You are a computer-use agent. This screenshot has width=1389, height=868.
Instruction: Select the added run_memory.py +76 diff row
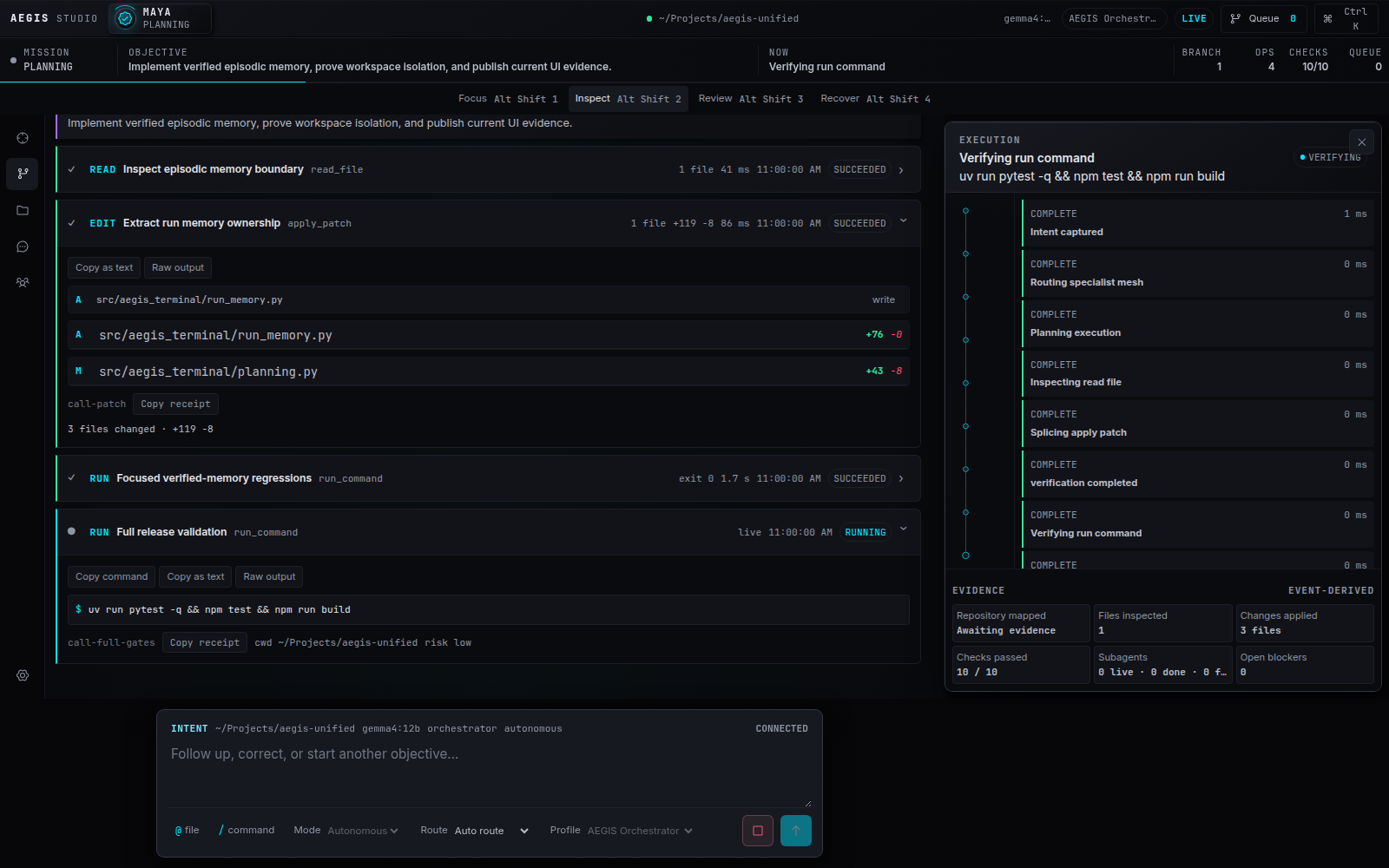click(x=489, y=335)
